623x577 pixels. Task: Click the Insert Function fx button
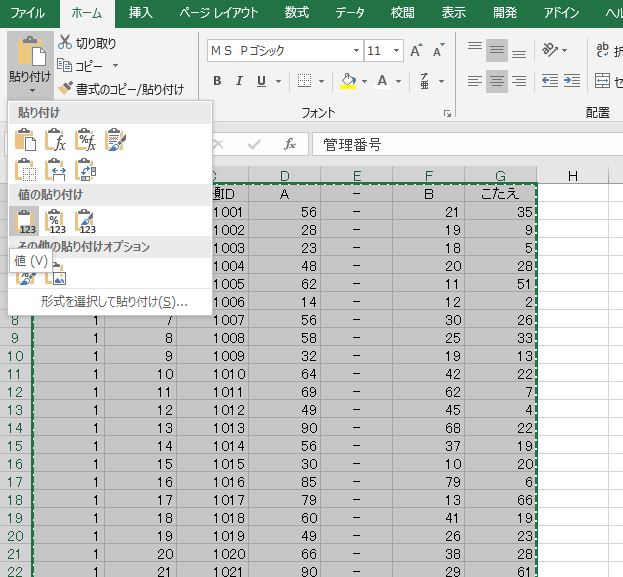tap(290, 144)
